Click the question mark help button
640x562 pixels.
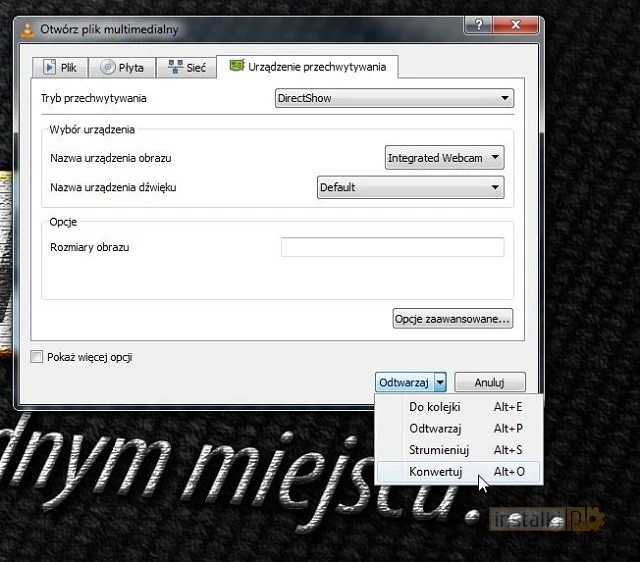tap(483, 24)
